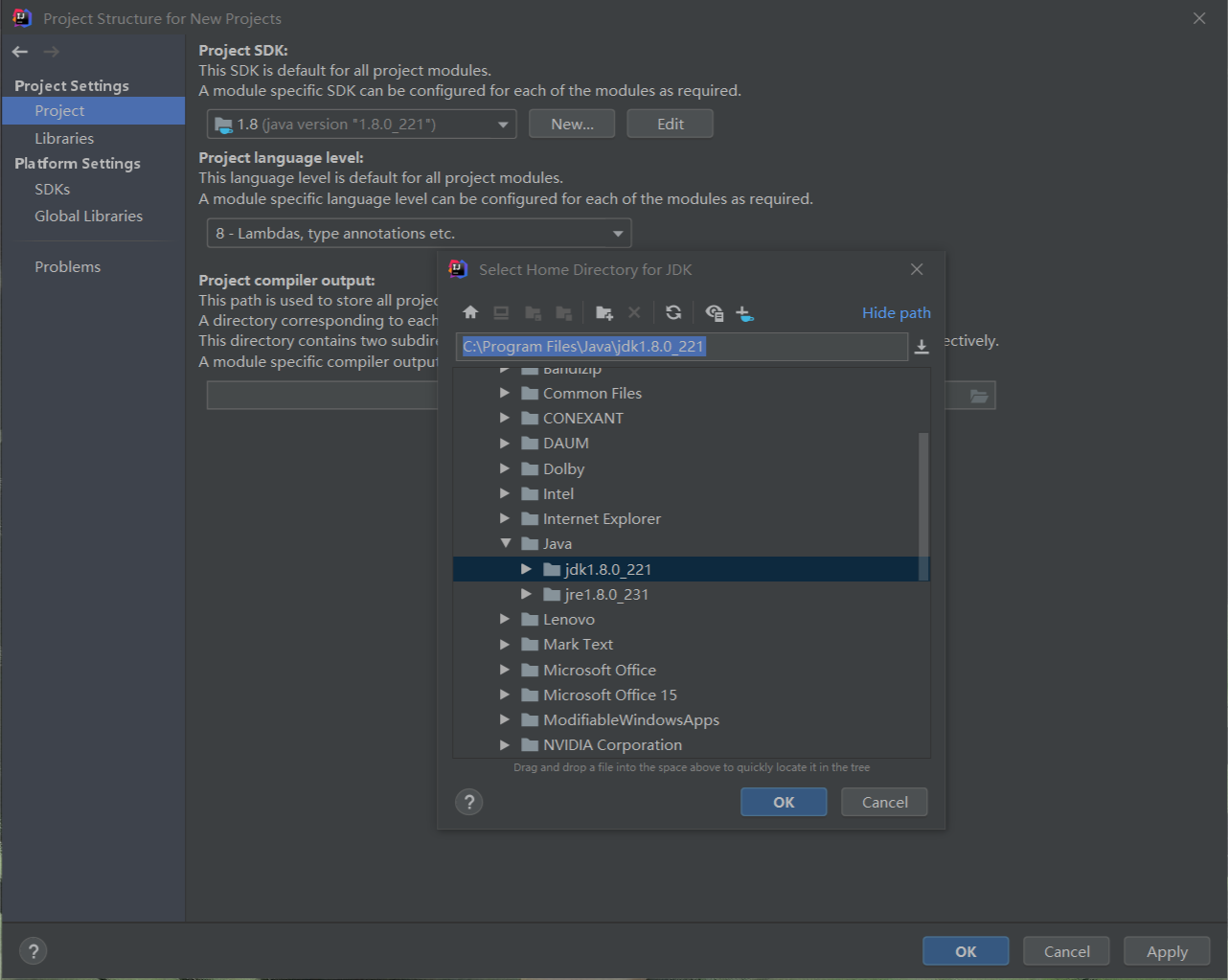The width and height of the screenshot is (1228, 980).
Task: Create a New Folder via toolbar icon
Action: [x=604, y=312]
